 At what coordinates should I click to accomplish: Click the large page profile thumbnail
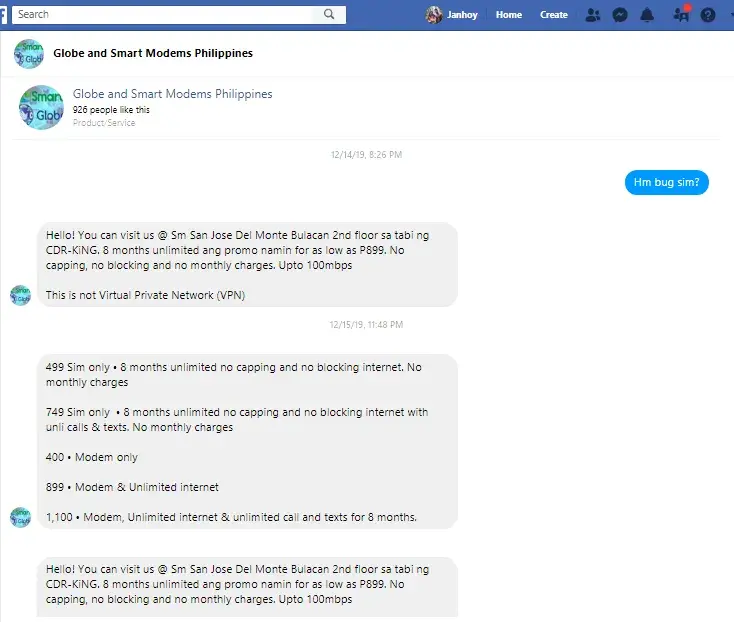pos(41,107)
